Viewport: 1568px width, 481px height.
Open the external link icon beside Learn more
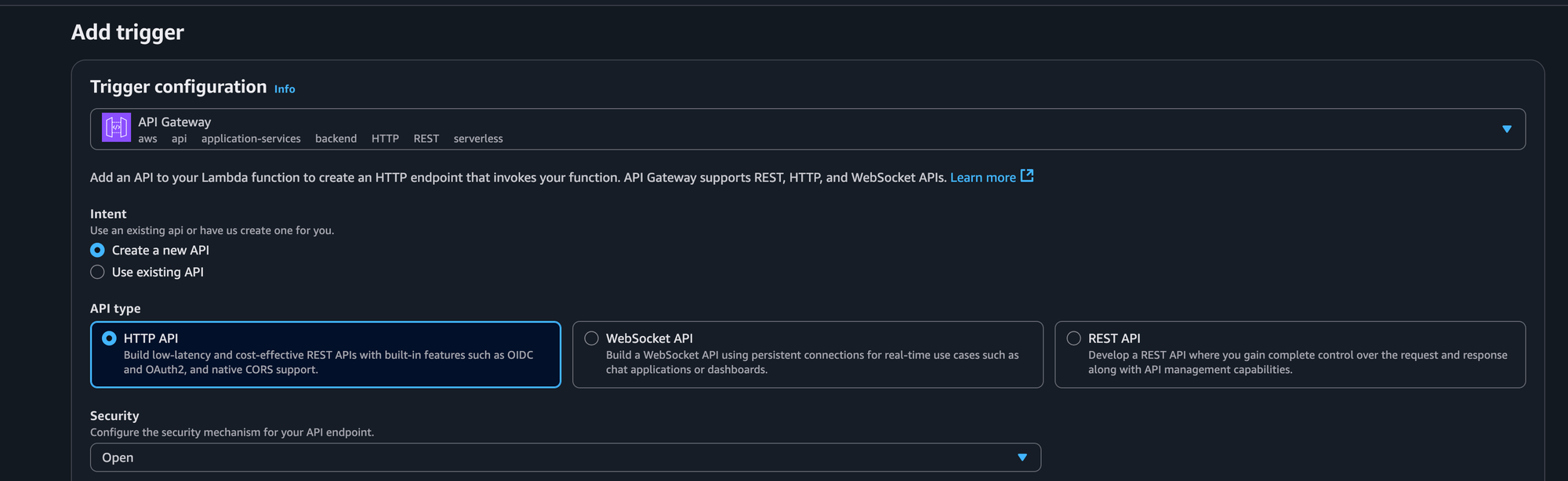point(1027,176)
